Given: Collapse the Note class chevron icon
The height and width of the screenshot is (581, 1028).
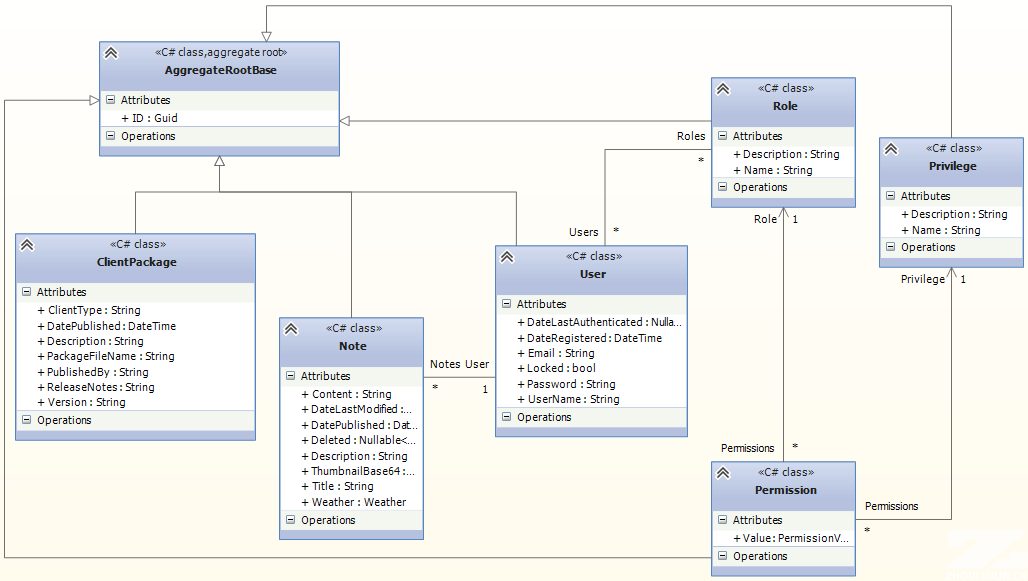Looking at the screenshot, I should pos(291,329).
